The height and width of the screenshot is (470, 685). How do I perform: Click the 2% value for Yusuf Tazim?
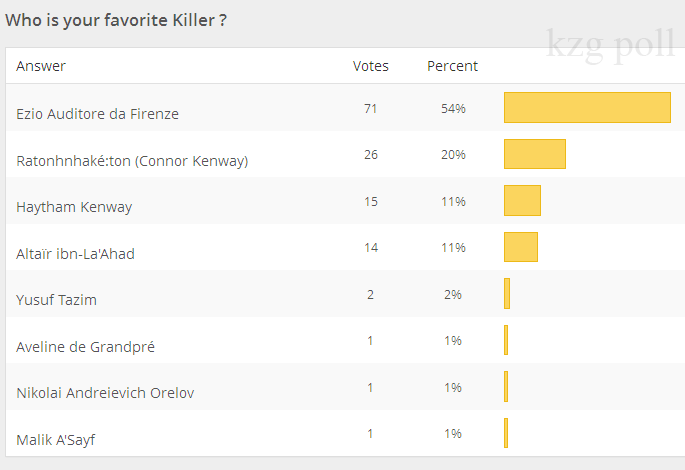(453, 294)
